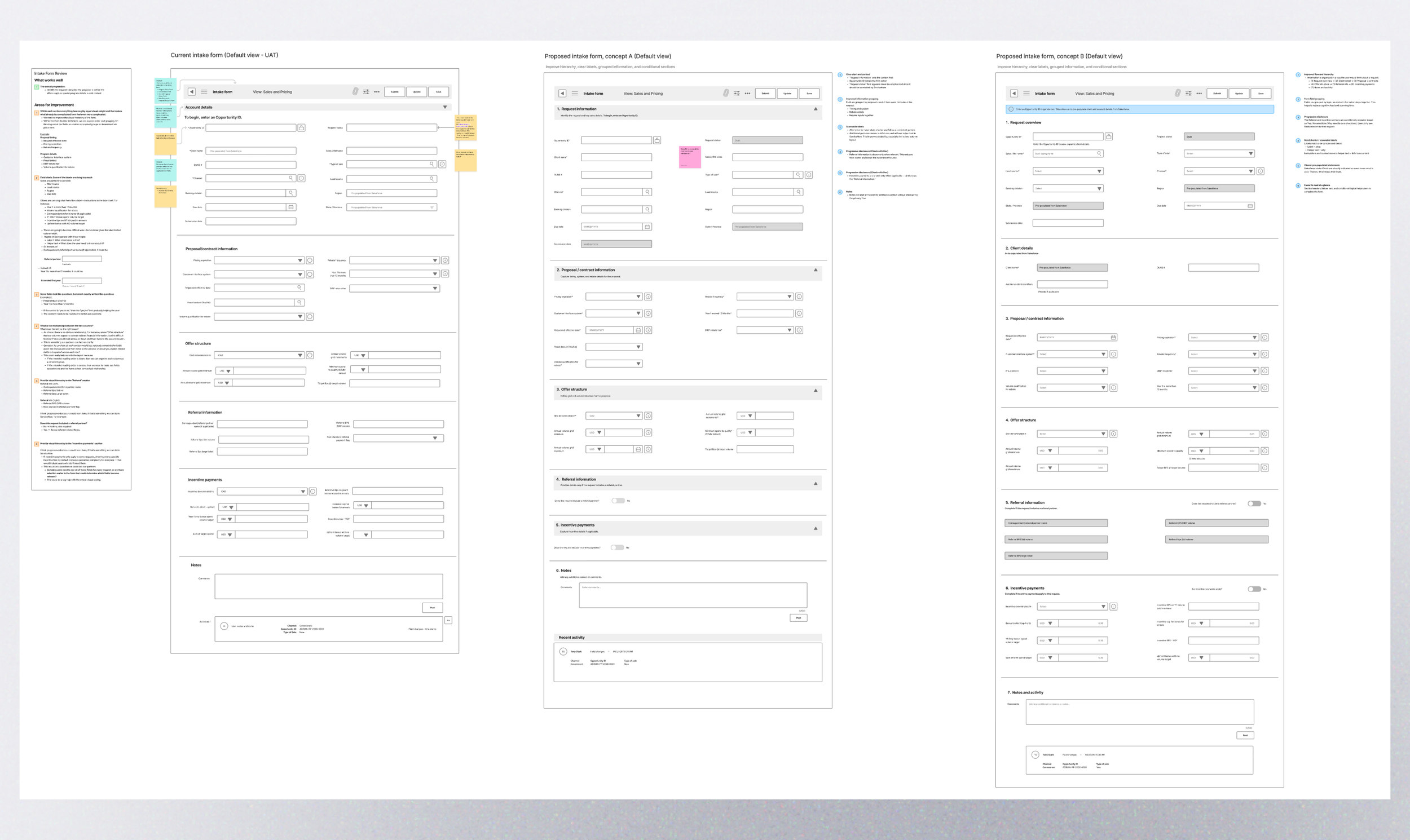Click calendar icon on concept A Due date

coord(647,227)
